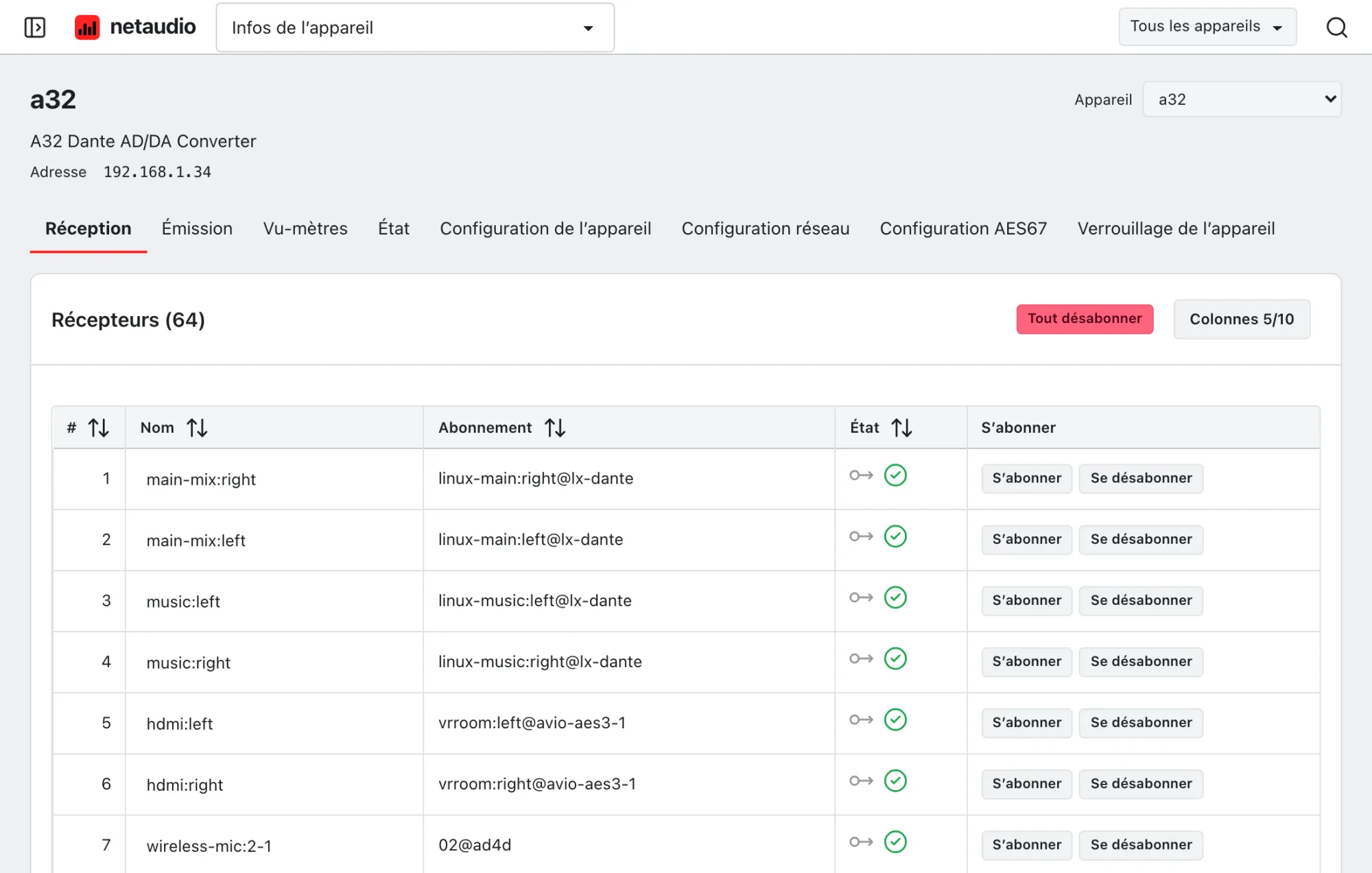This screenshot has width=1372, height=873.
Task: Click the IP address 192.168.1.34
Action: tap(157, 172)
